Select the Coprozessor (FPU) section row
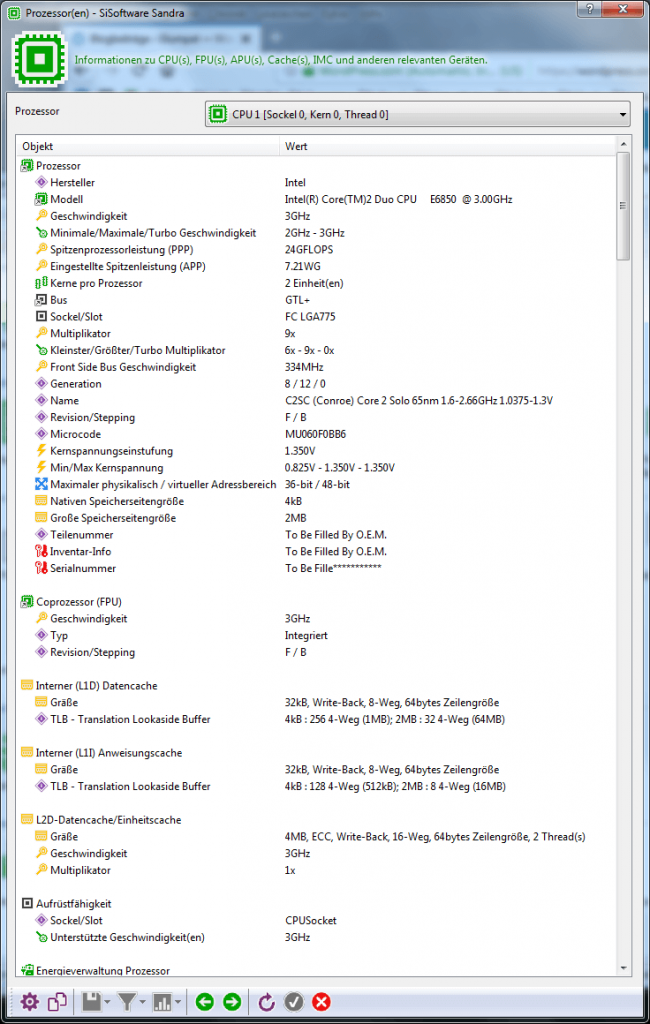650x1024 pixels. click(x=78, y=602)
